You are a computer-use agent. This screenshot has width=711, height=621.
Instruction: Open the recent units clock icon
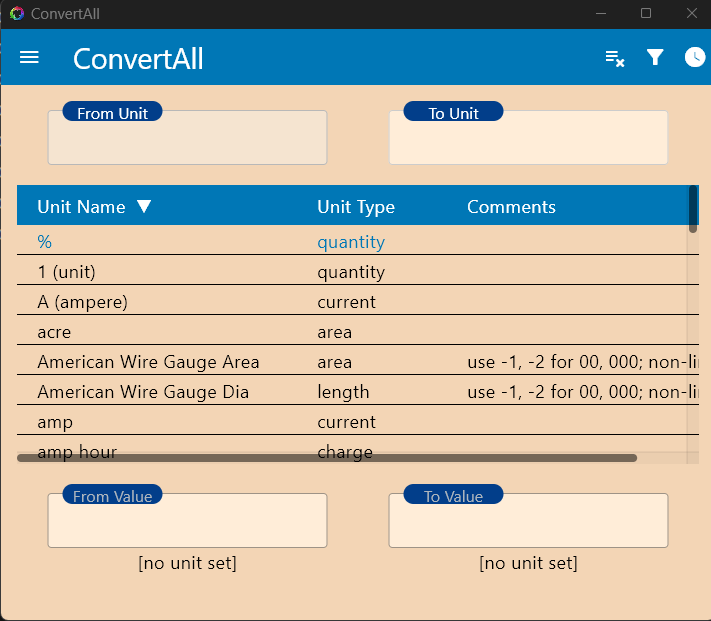tap(695, 58)
